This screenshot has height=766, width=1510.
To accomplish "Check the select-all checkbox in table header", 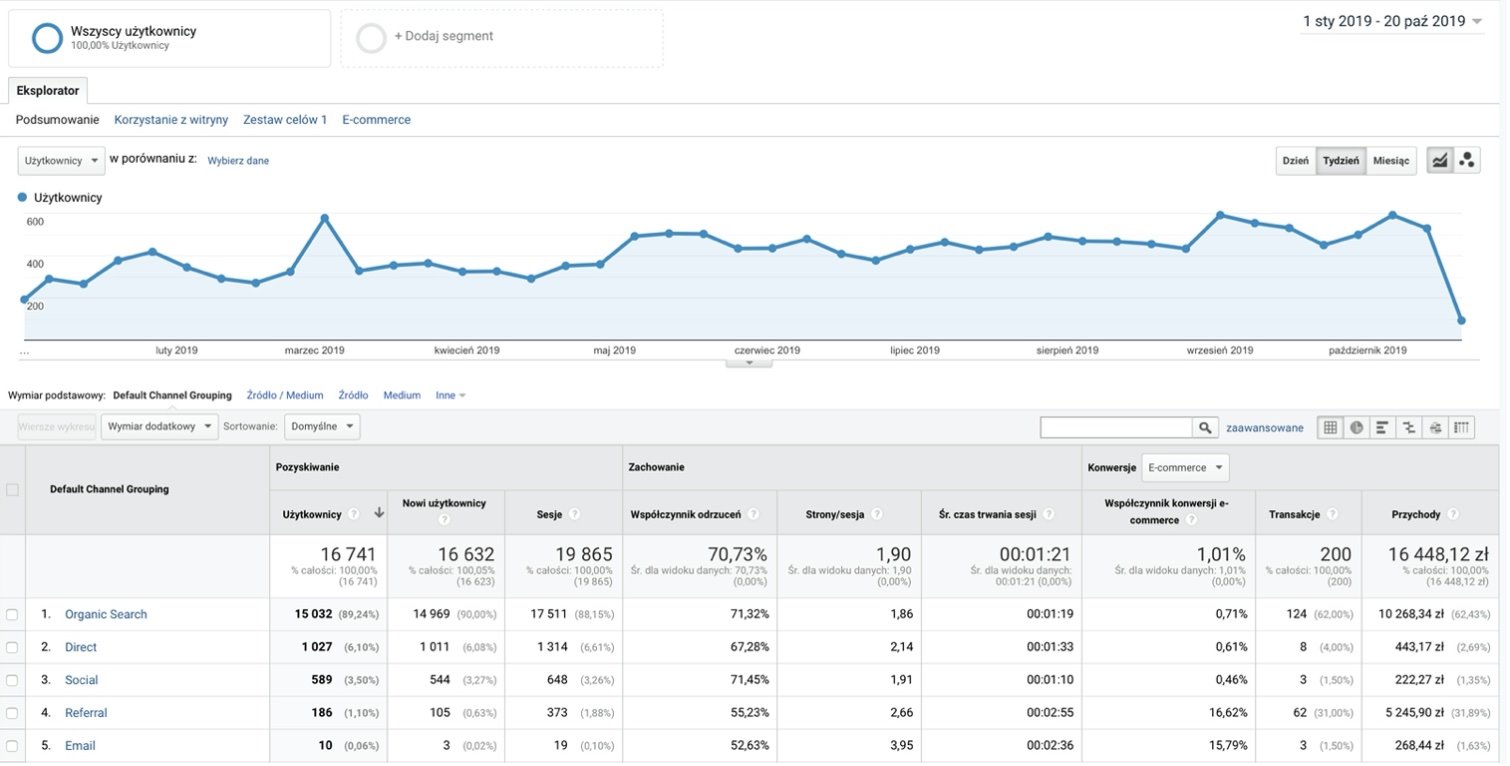I will click(12, 490).
